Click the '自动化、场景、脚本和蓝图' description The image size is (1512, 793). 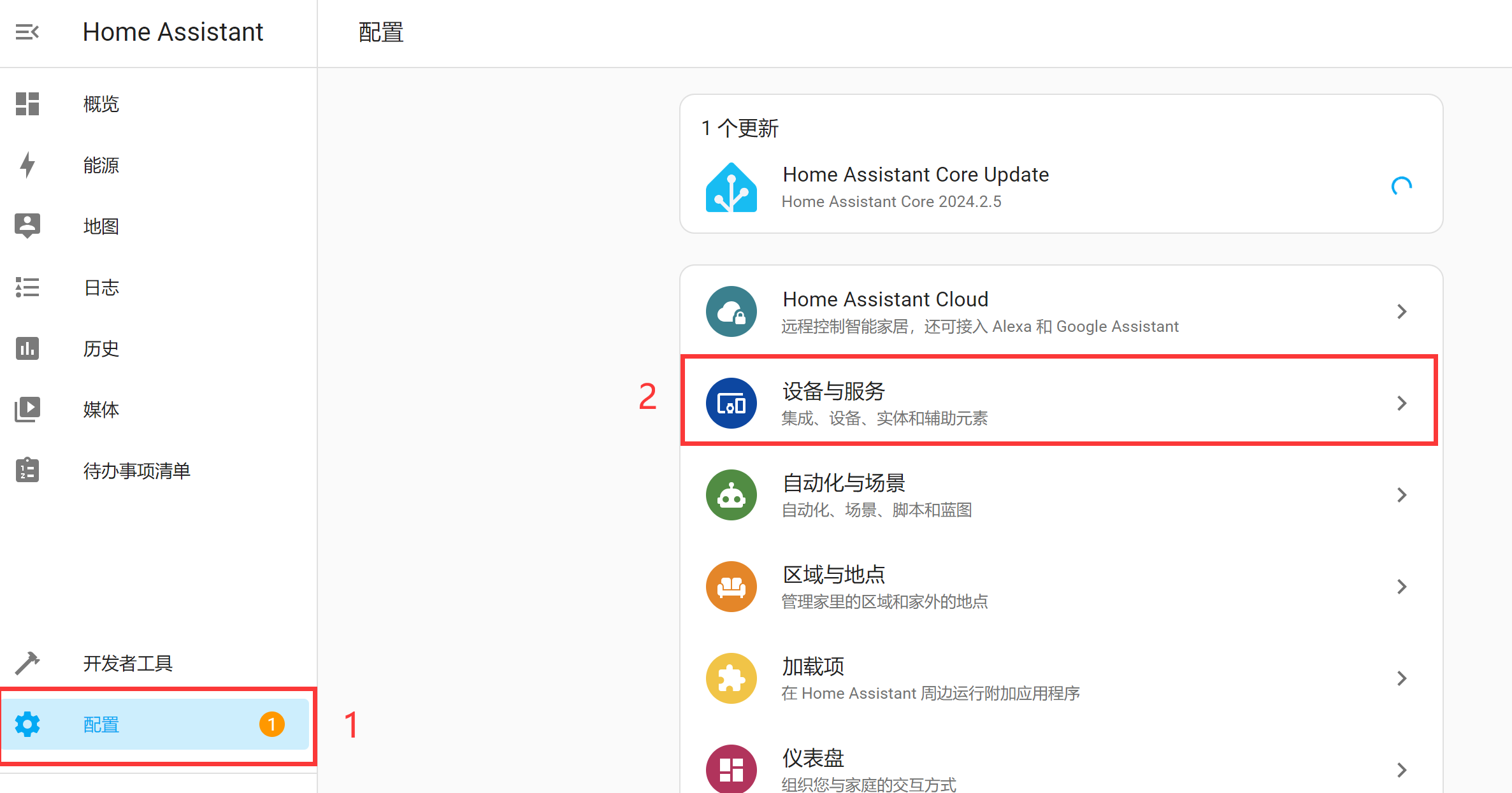(x=877, y=510)
